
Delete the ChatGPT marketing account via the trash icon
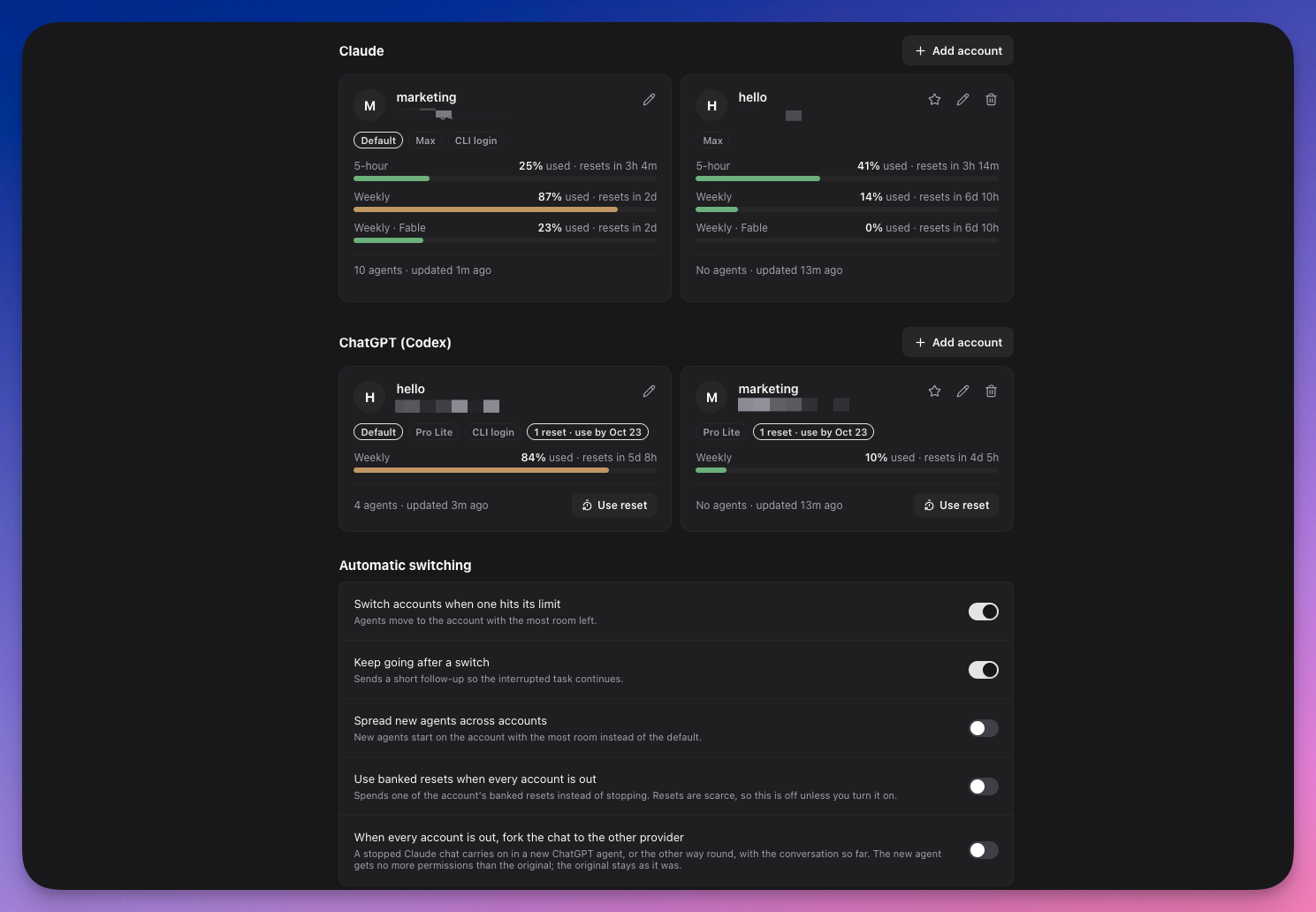coord(991,391)
